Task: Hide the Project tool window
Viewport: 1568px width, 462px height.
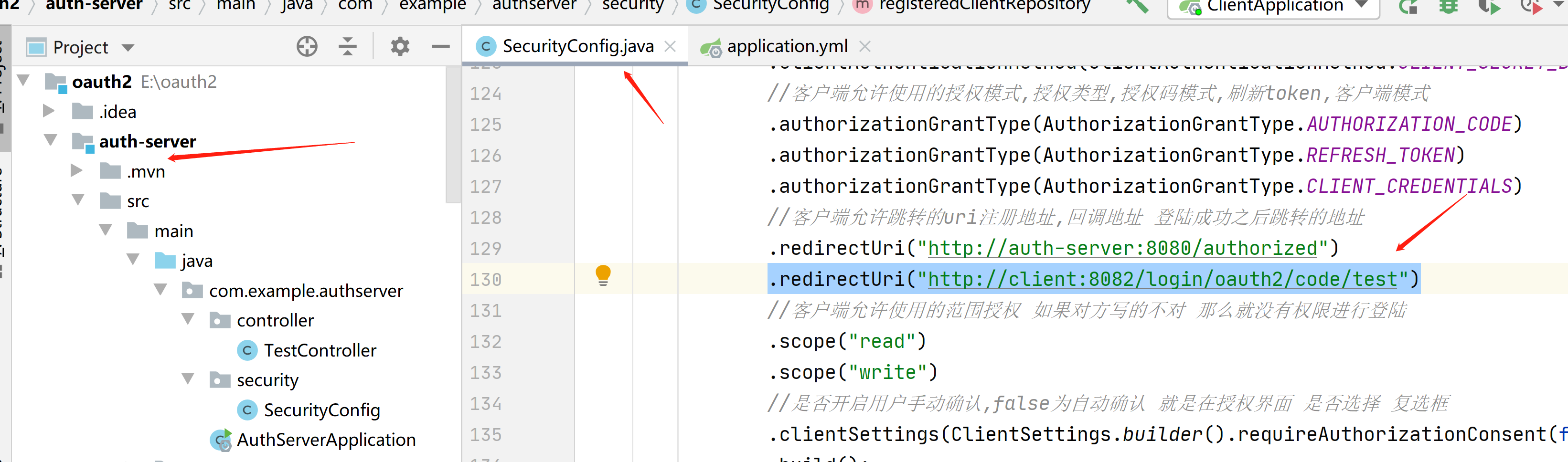Action: 440,47
